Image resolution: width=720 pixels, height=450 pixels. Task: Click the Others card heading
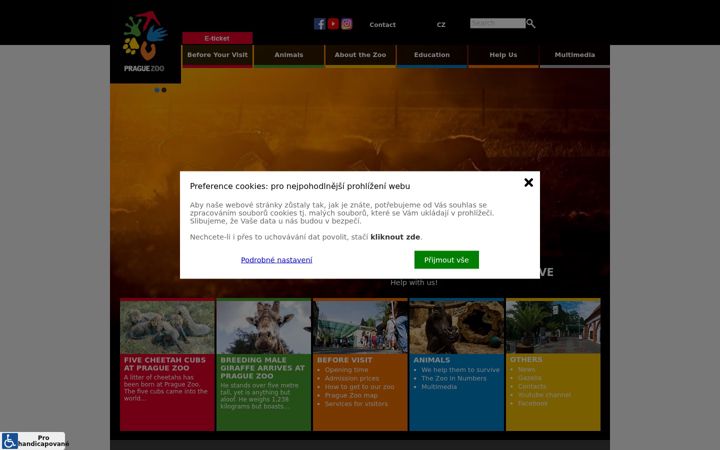click(526, 360)
